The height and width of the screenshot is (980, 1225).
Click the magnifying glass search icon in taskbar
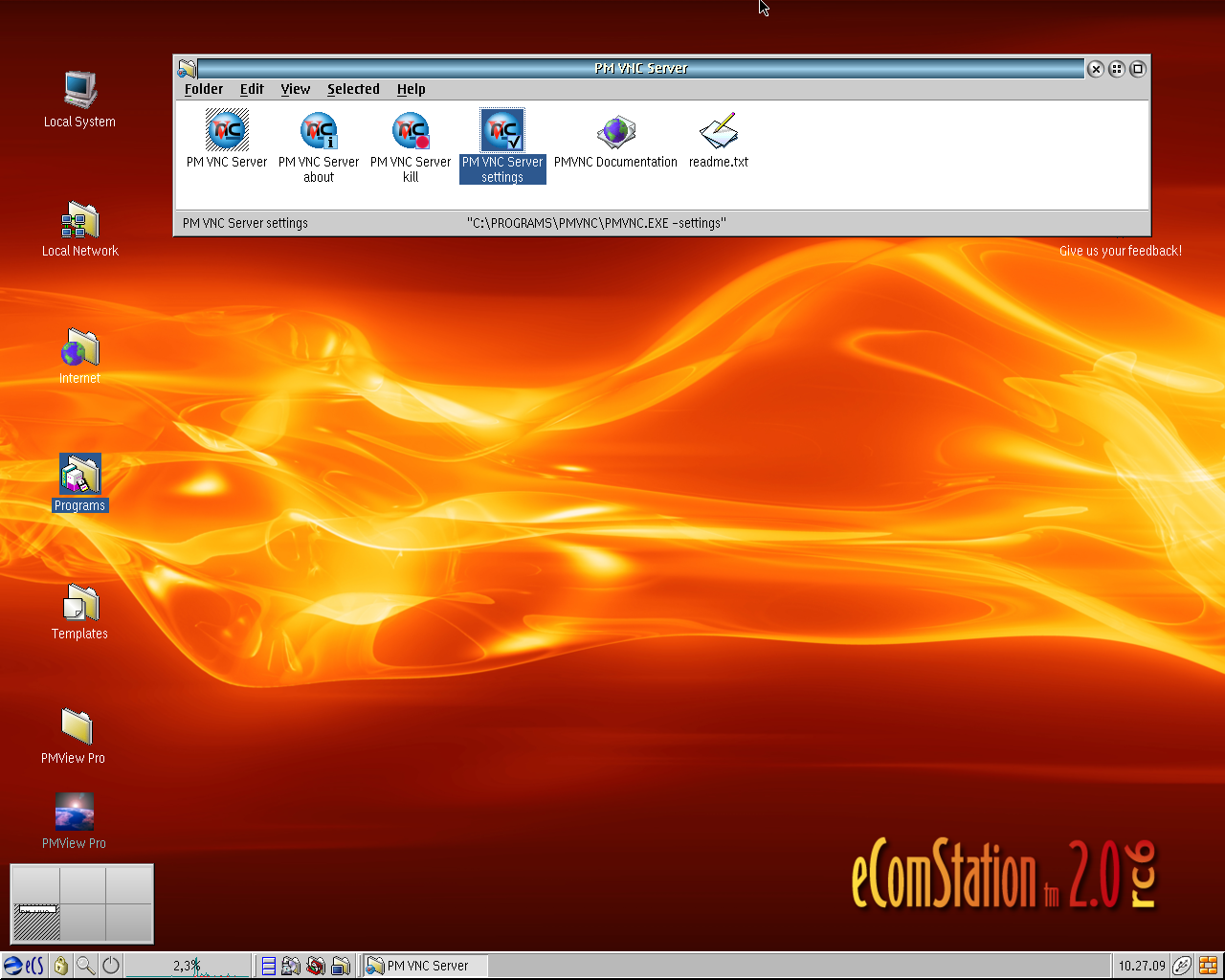pyautogui.click(x=86, y=966)
